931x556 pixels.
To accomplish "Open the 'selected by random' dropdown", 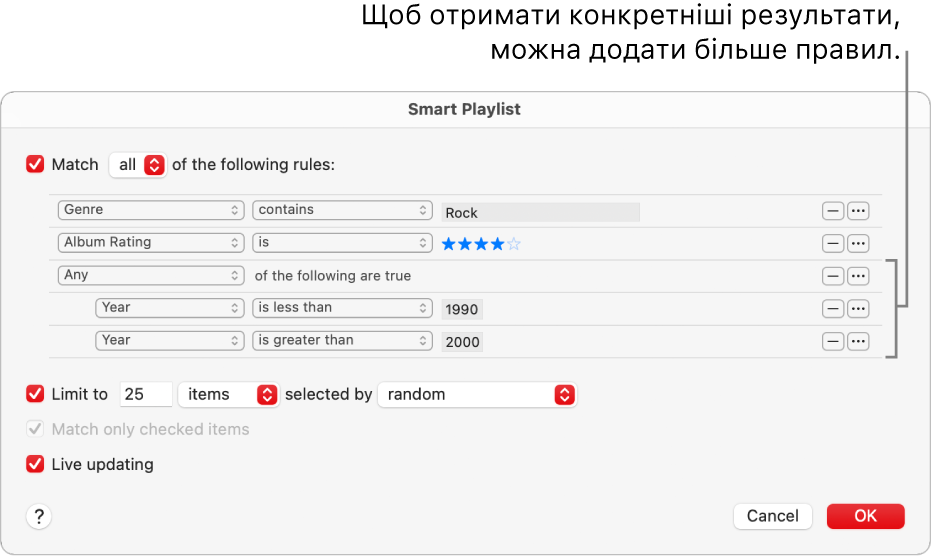I will [478, 395].
